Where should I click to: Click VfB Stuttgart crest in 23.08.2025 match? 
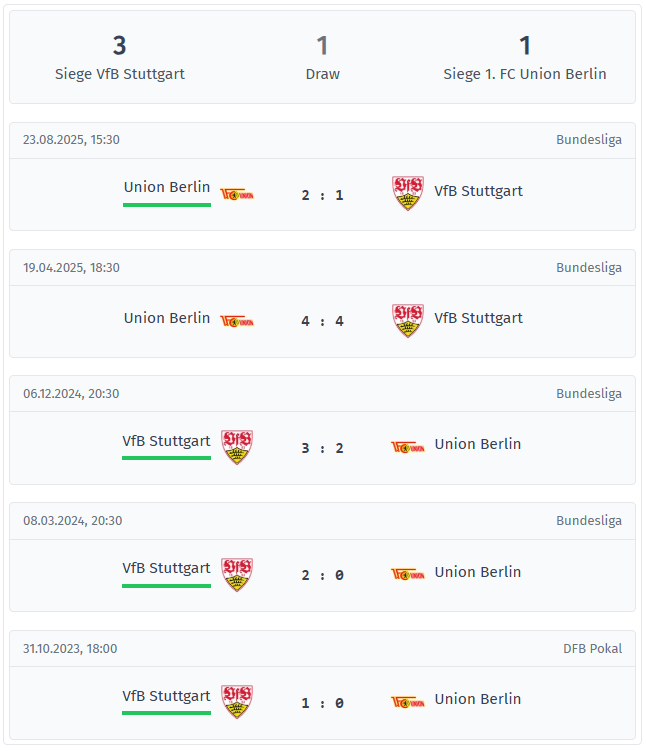point(407,193)
